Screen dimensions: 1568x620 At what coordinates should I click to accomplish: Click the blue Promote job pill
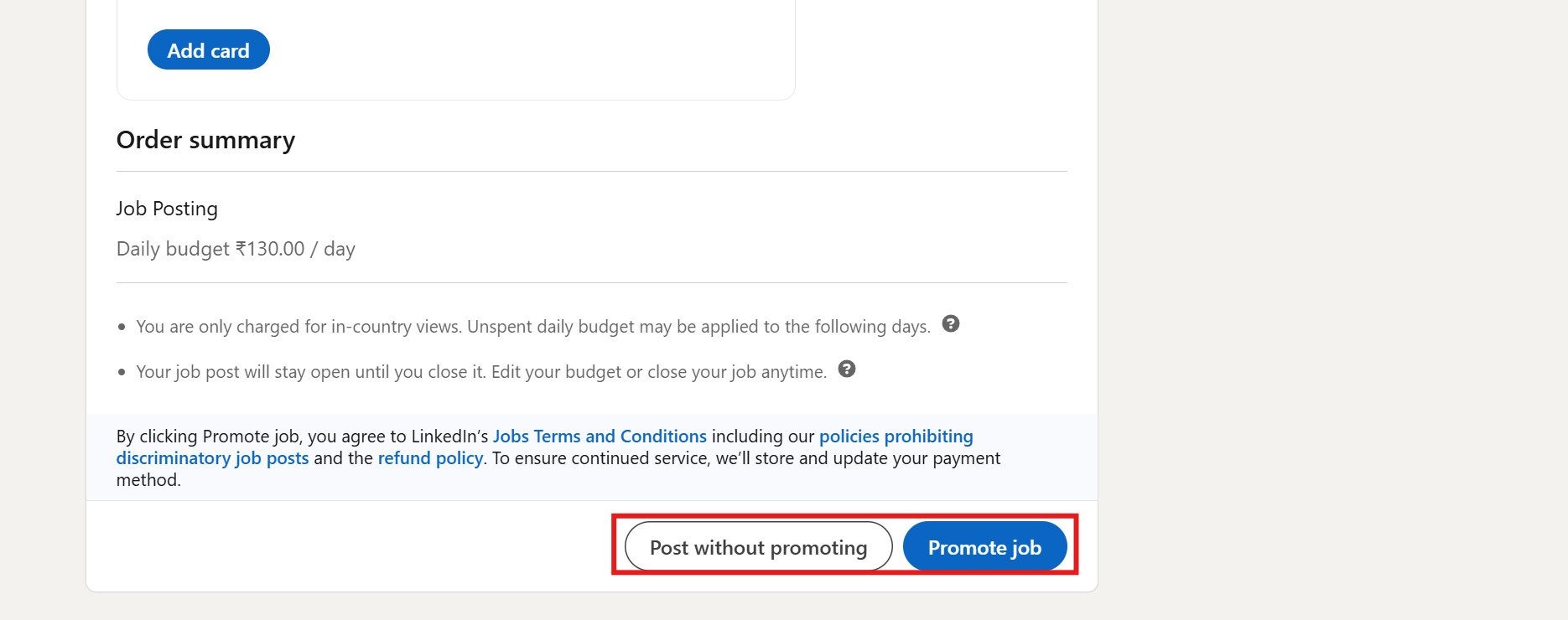click(x=984, y=546)
